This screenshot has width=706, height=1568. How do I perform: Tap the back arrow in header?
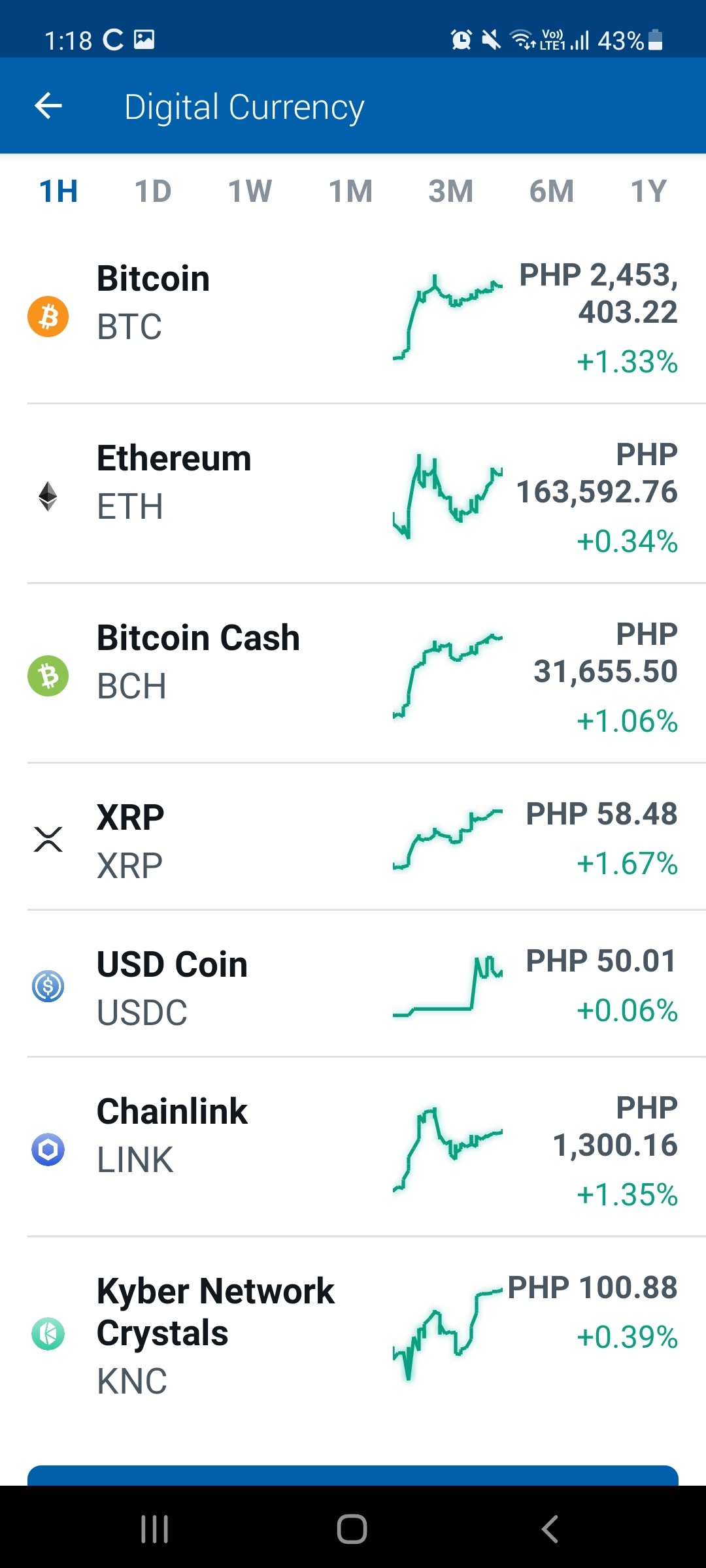tap(48, 106)
